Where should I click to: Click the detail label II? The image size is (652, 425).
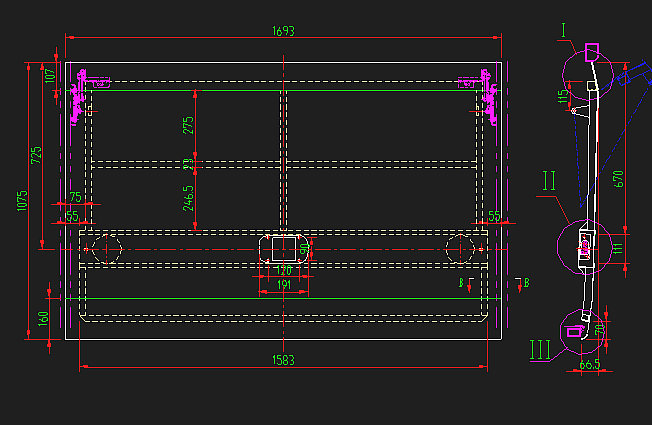(x=549, y=180)
